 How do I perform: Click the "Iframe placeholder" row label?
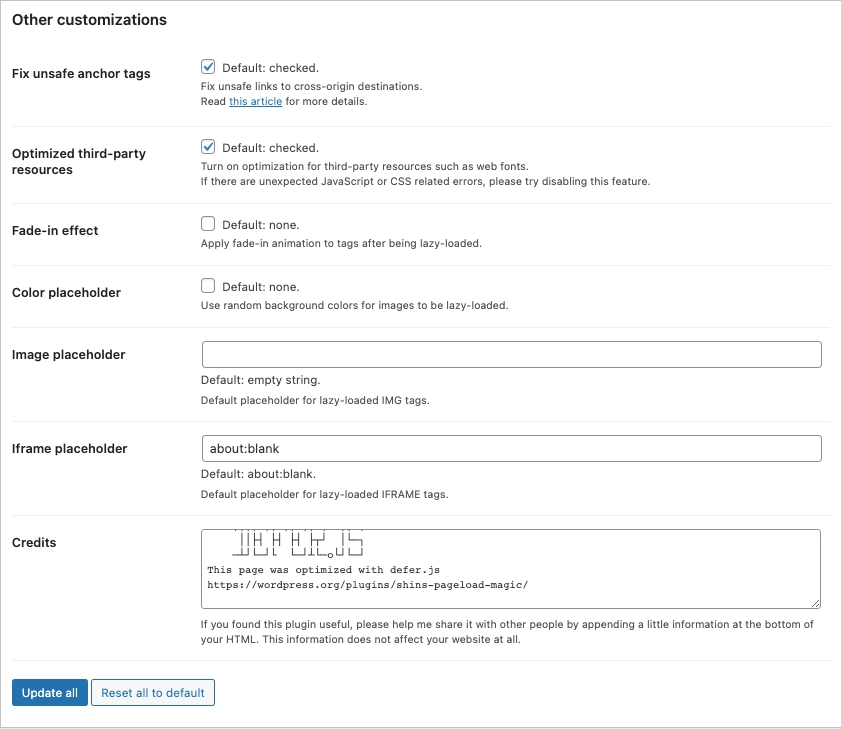(69, 449)
